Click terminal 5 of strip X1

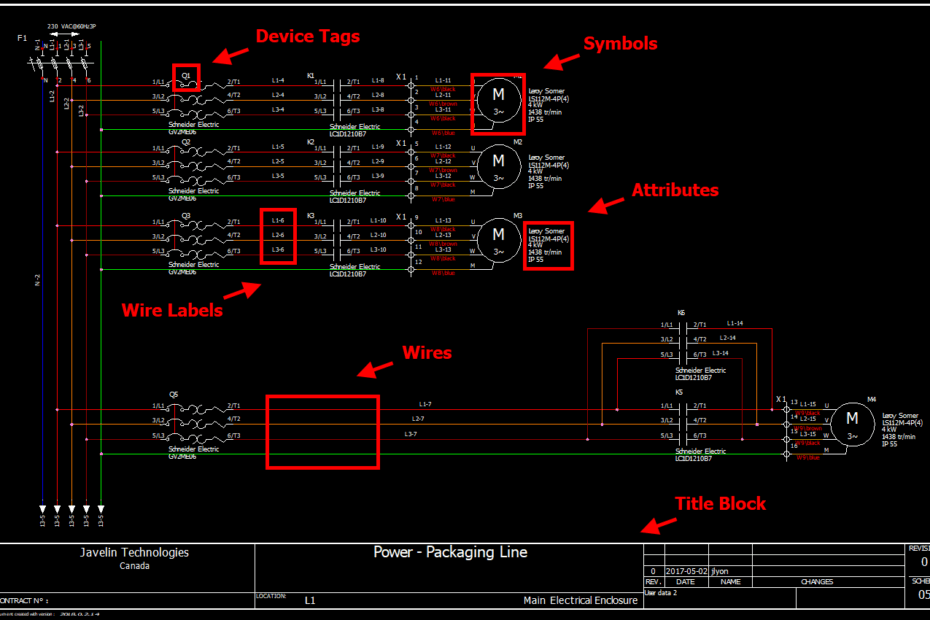(x=410, y=152)
